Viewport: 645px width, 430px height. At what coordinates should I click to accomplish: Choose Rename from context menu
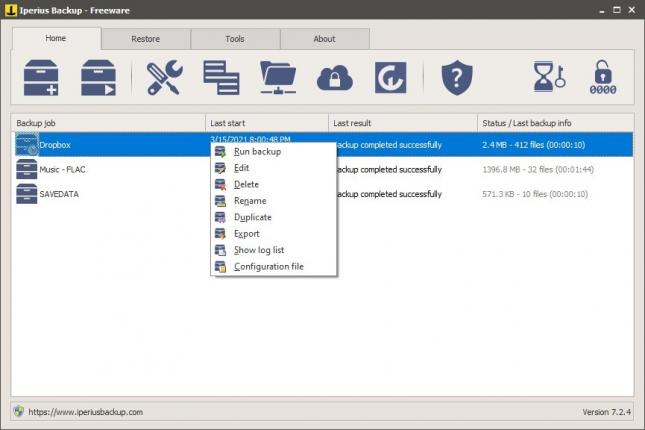[x=273, y=201]
